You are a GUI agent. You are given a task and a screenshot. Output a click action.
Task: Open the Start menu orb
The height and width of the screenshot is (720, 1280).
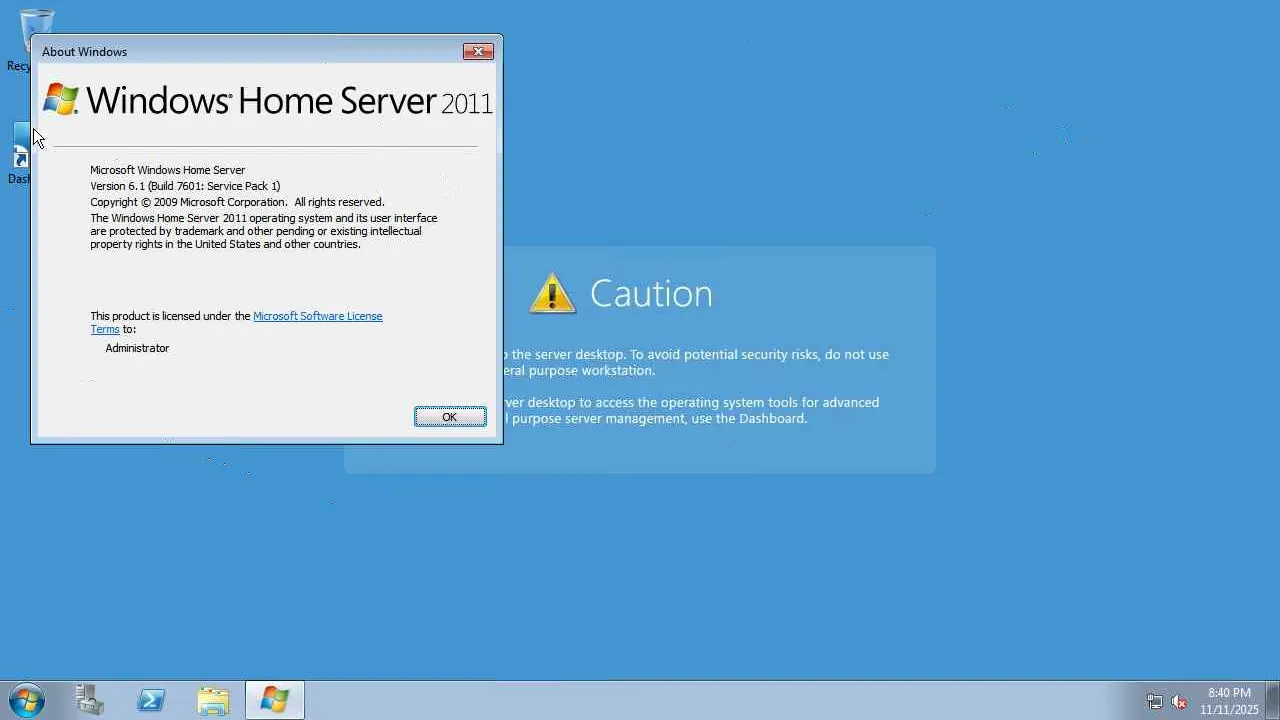[x=26, y=700]
